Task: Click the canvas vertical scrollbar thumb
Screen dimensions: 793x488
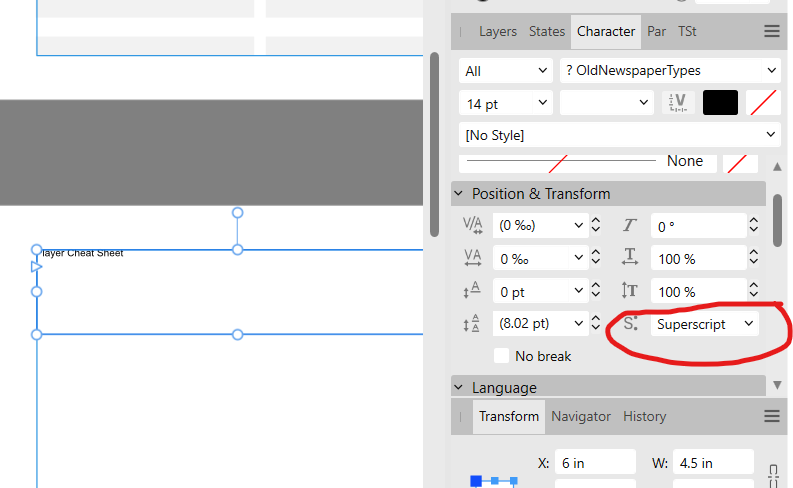Action: 434,144
